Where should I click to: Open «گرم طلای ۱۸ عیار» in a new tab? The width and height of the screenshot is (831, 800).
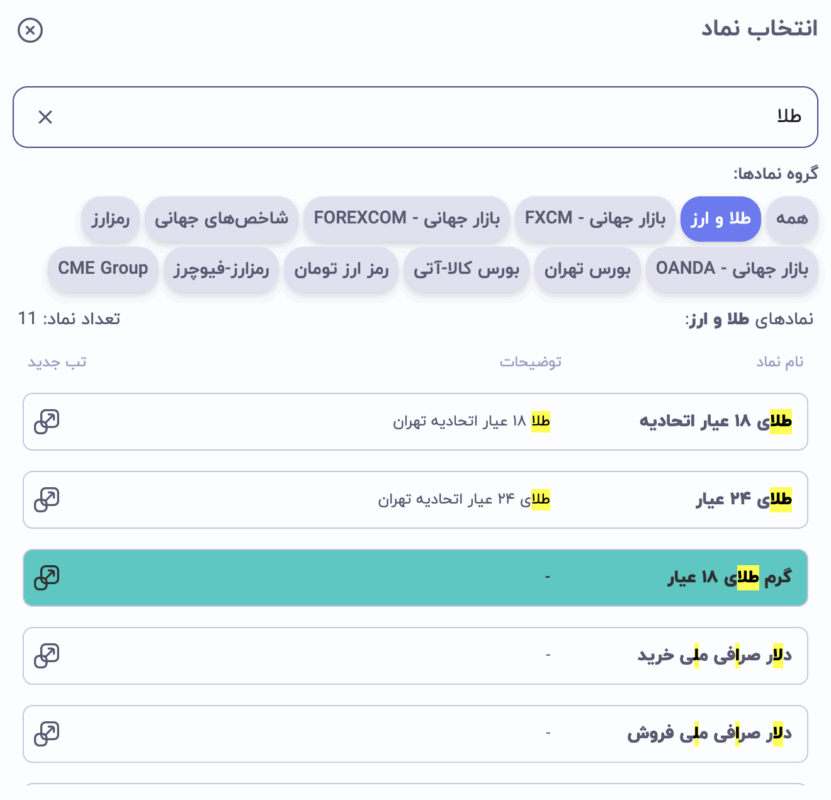[47, 578]
